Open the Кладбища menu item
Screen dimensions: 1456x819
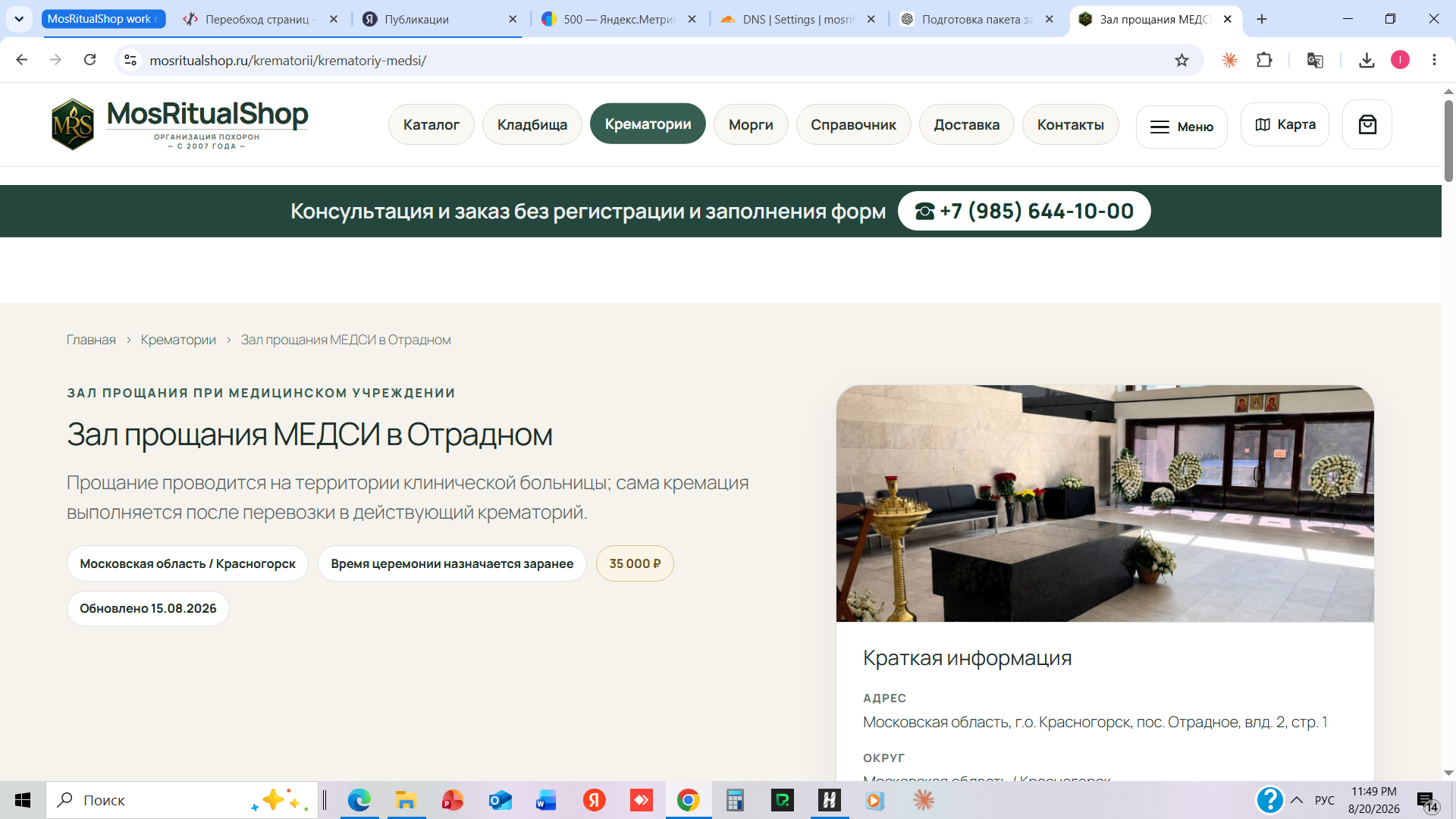[532, 124]
